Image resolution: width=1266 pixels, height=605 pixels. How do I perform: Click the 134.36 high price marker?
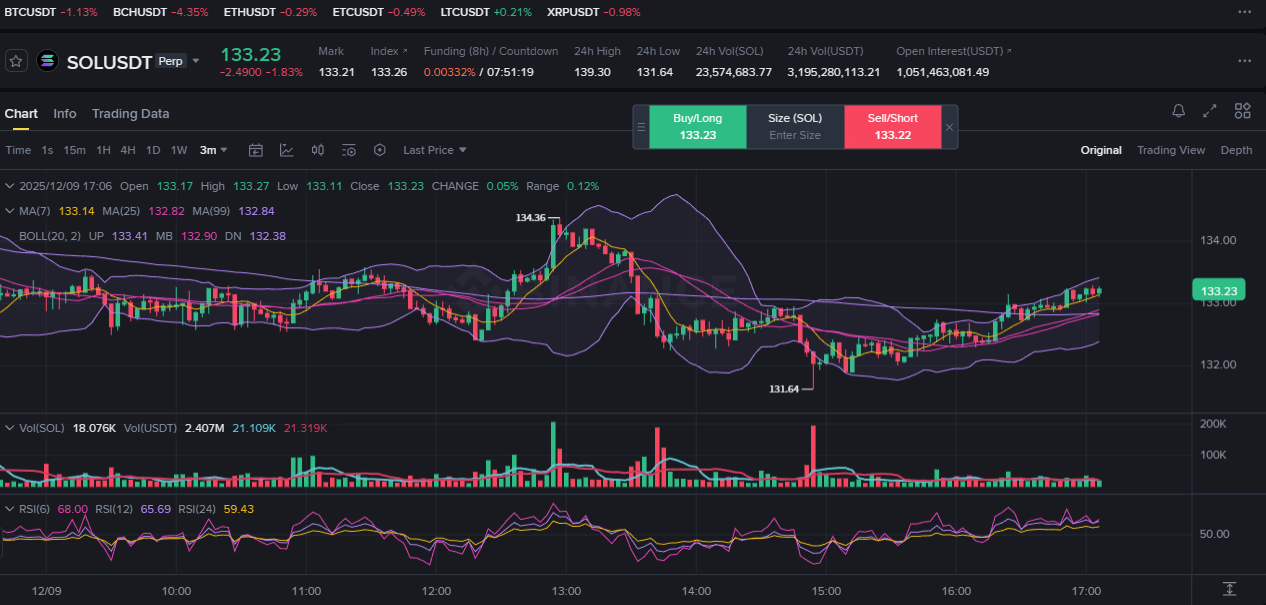click(531, 218)
